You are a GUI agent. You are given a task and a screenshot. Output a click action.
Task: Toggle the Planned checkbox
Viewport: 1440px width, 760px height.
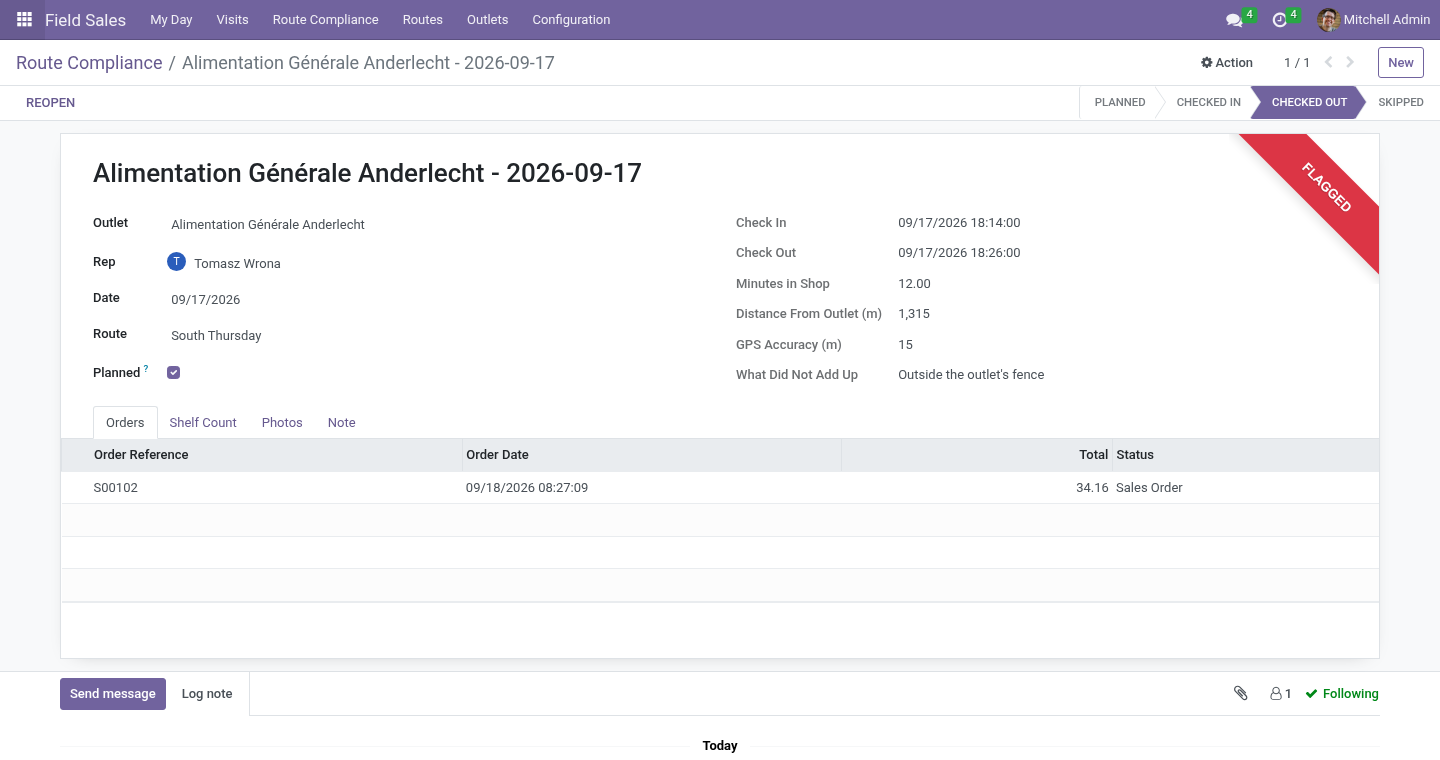(x=174, y=372)
